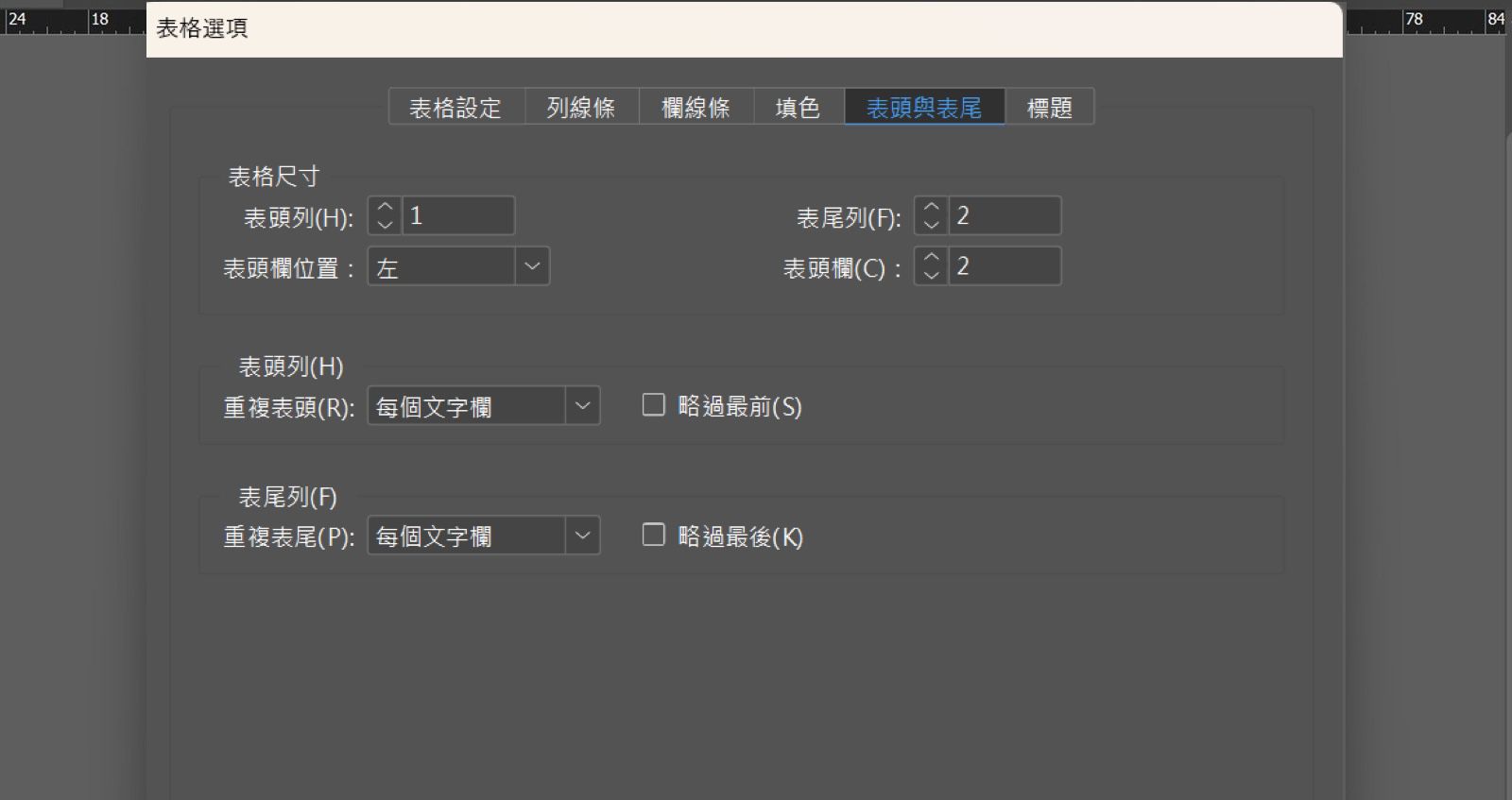Open the 欄線條 tab
Screen dimensions: 1512x800
tap(696, 108)
